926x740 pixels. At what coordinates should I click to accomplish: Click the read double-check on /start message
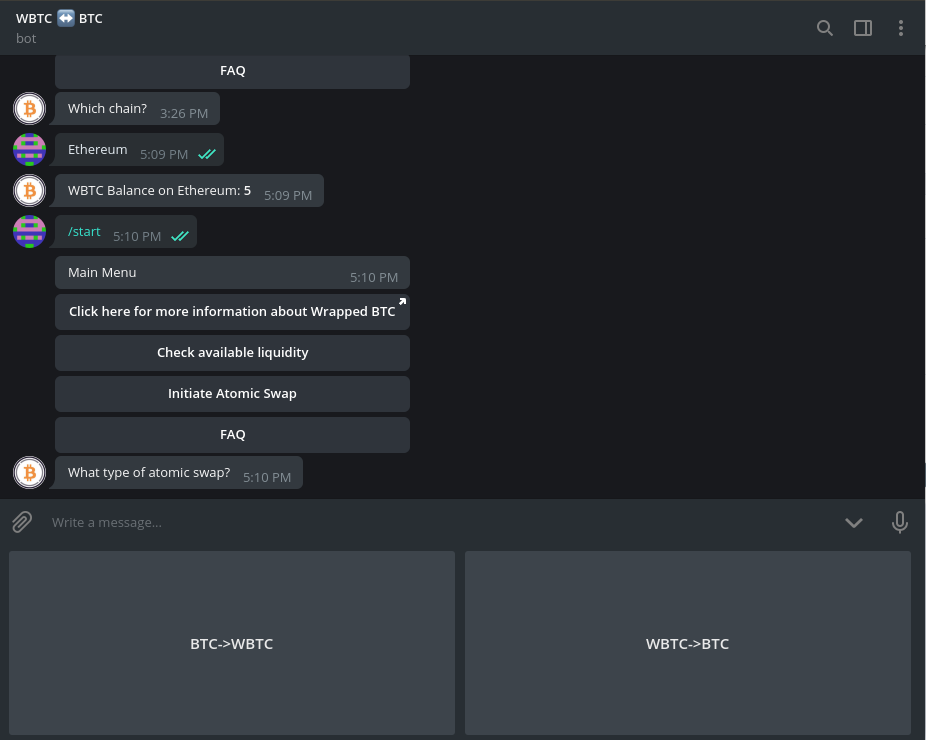click(180, 236)
